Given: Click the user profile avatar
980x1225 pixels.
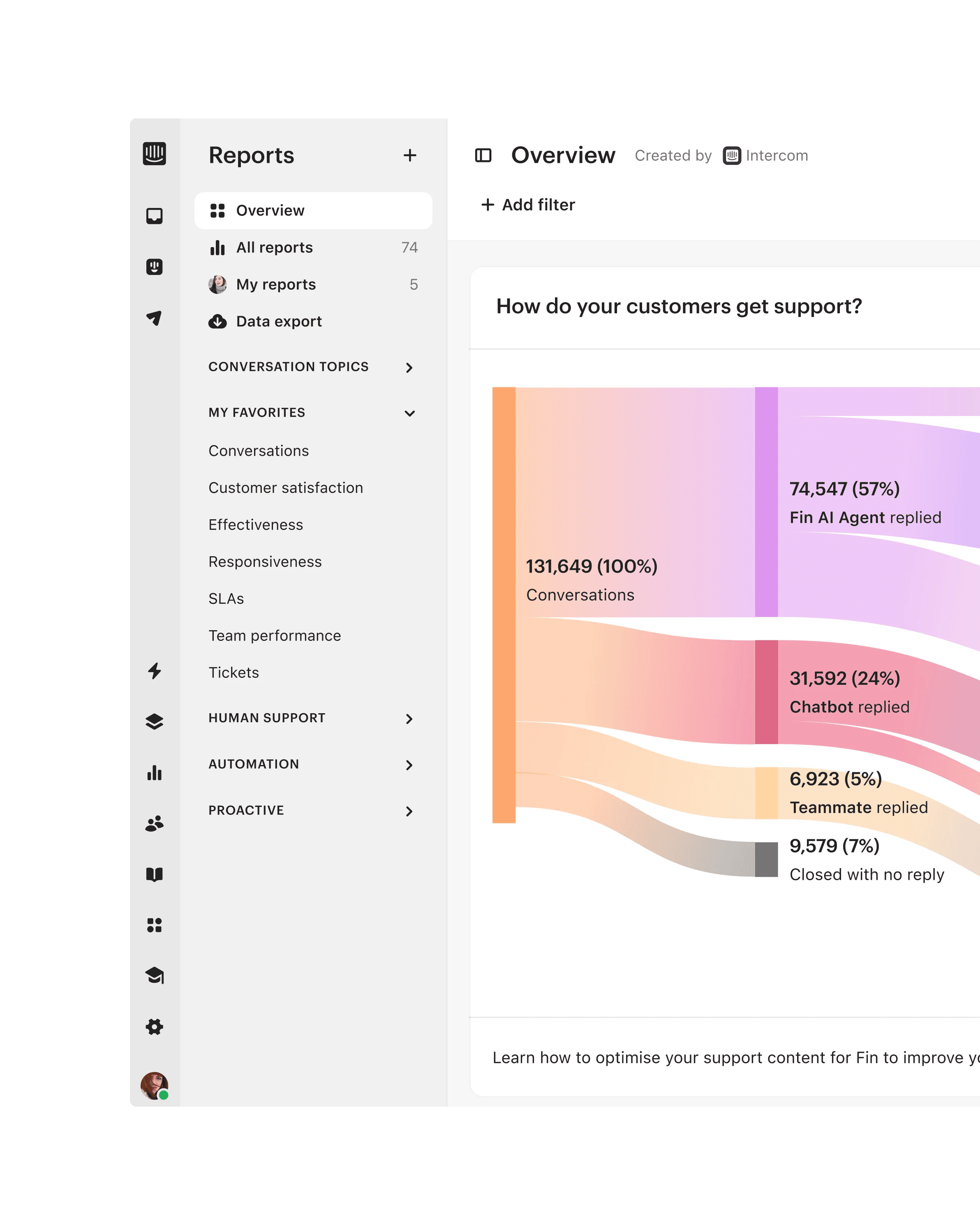Looking at the screenshot, I should point(154,1086).
